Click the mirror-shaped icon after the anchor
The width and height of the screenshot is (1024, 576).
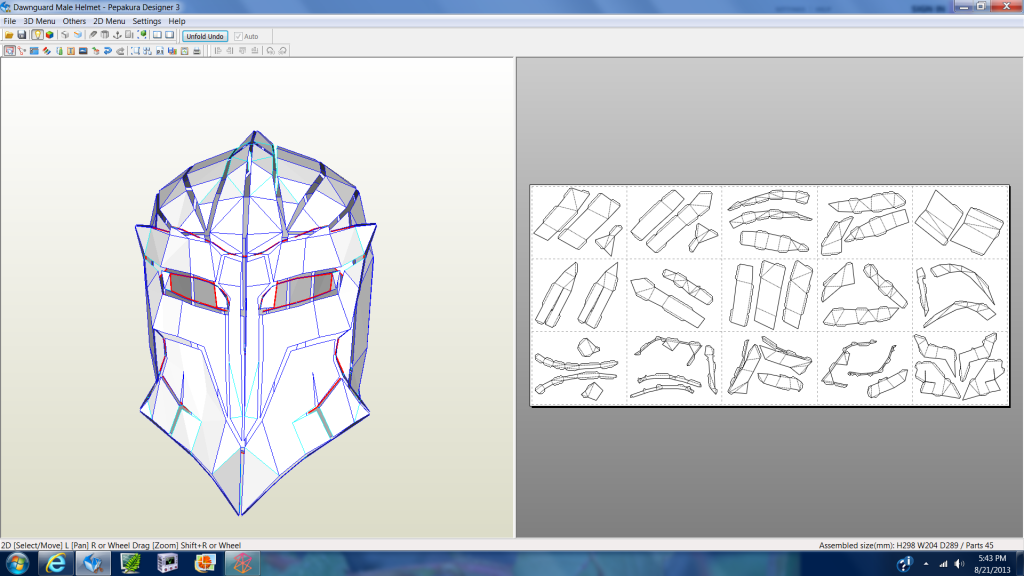129,35
